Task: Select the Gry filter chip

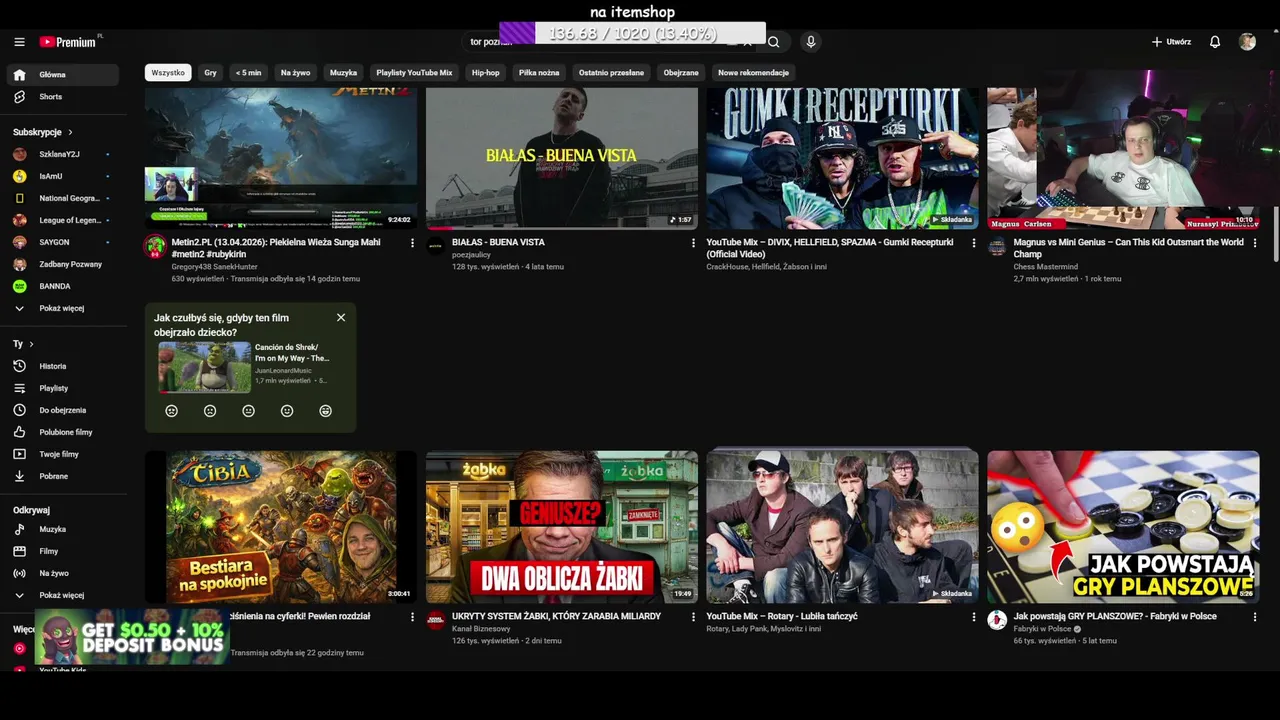Action: (210, 72)
